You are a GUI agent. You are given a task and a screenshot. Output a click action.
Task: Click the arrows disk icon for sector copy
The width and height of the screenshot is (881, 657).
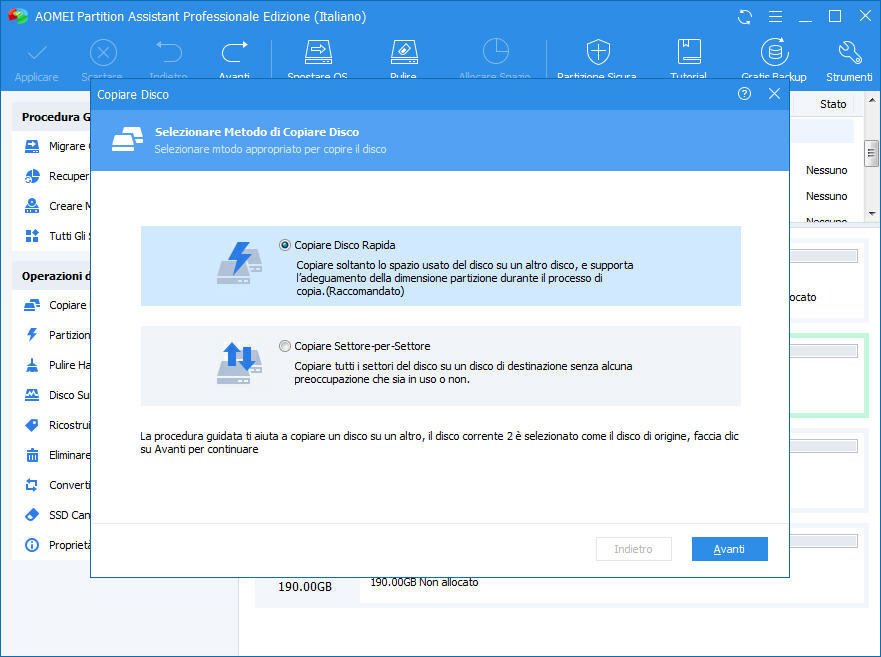[x=239, y=363]
